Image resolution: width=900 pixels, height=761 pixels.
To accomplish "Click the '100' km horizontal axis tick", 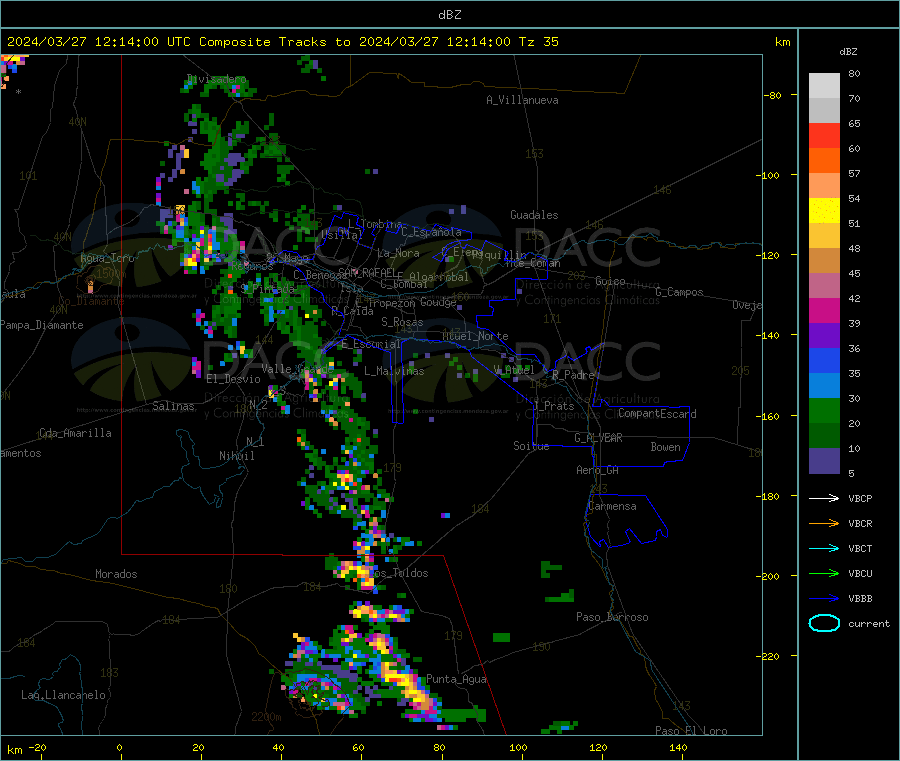I will tap(518, 747).
